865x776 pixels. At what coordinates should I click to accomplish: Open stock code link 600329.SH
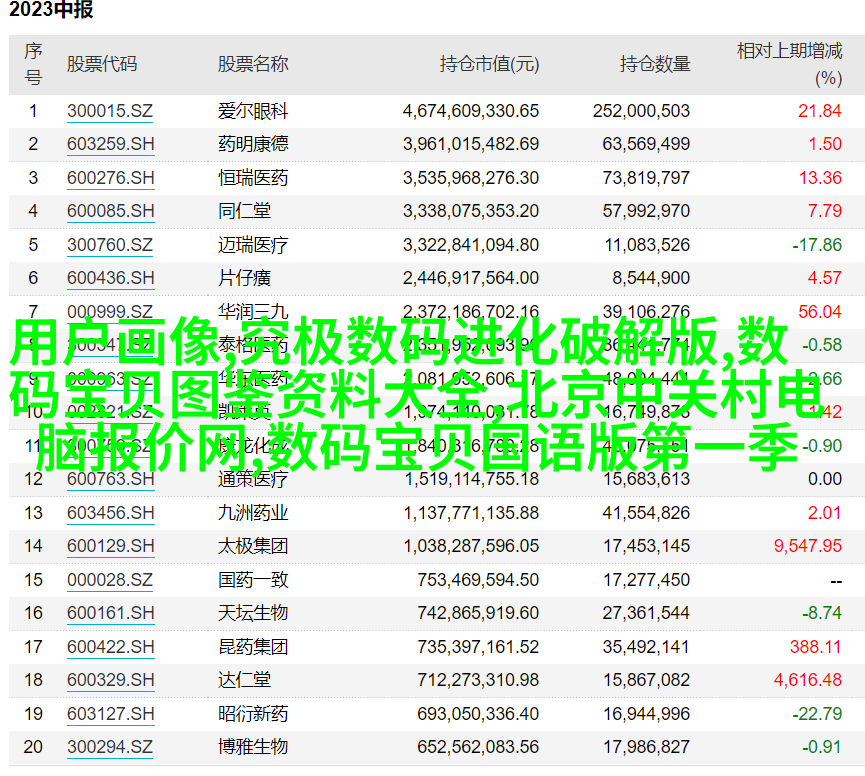click(x=110, y=679)
